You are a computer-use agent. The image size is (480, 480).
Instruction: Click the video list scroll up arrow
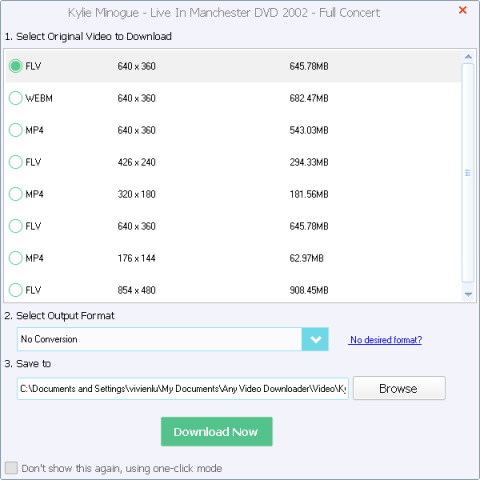click(x=468, y=57)
